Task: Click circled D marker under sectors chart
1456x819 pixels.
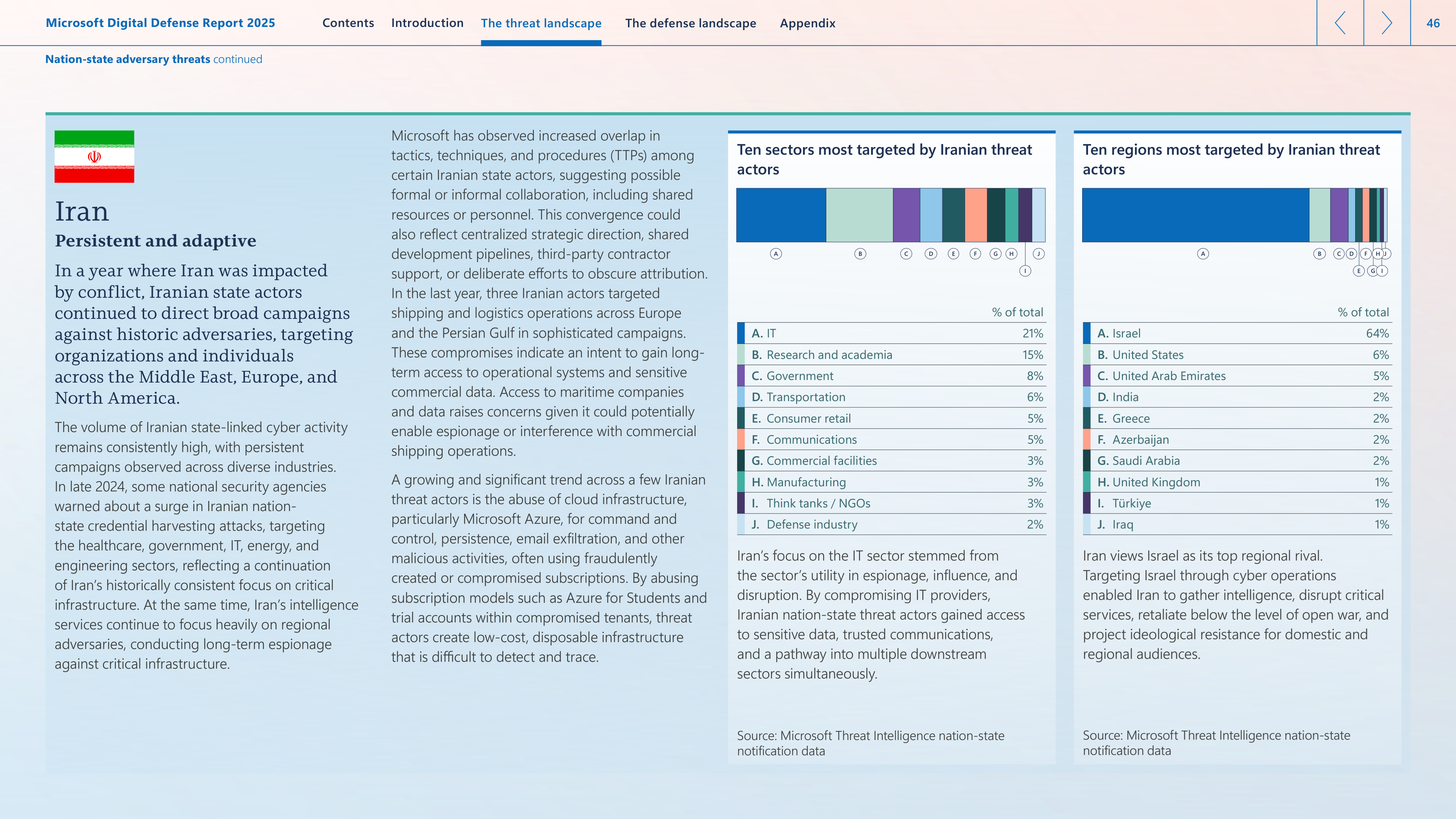Action: click(x=931, y=254)
